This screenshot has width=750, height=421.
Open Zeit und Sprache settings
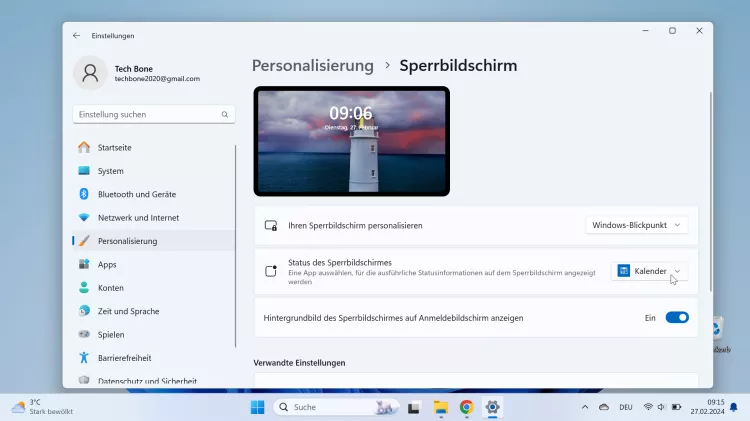(154, 311)
